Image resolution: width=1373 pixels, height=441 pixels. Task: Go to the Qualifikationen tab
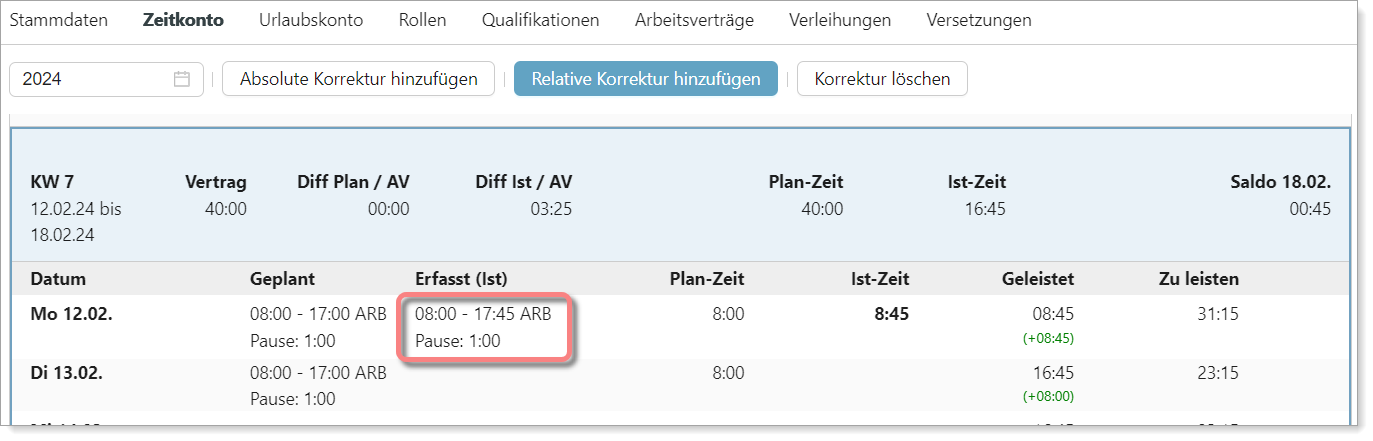pyautogui.click(x=541, y=20)
